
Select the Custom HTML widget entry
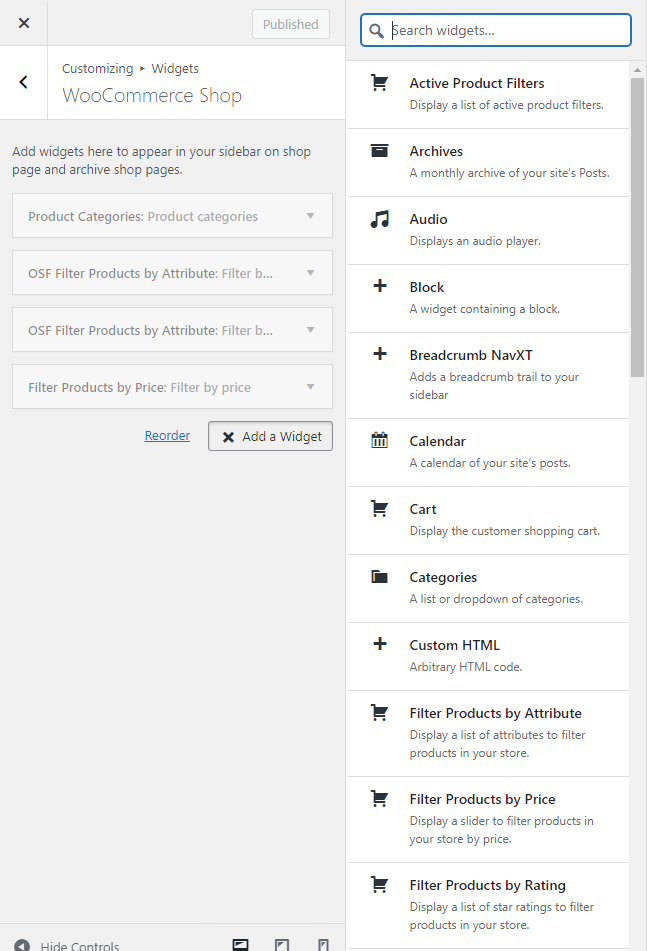pyautogui.click(x=488, y=656)
